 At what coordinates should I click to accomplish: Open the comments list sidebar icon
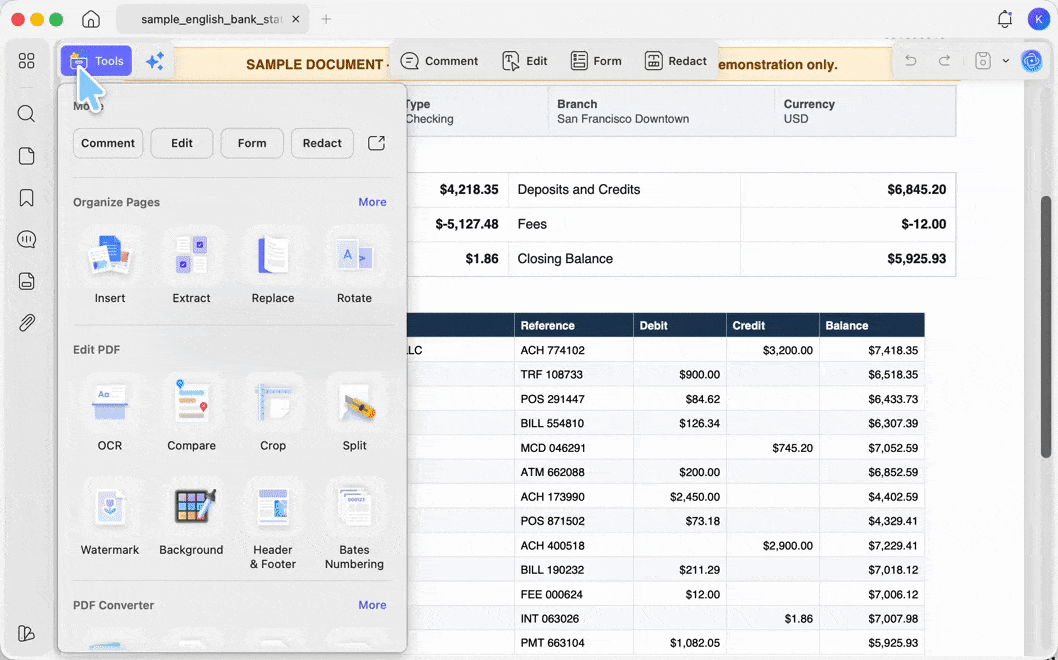point(26,239)
